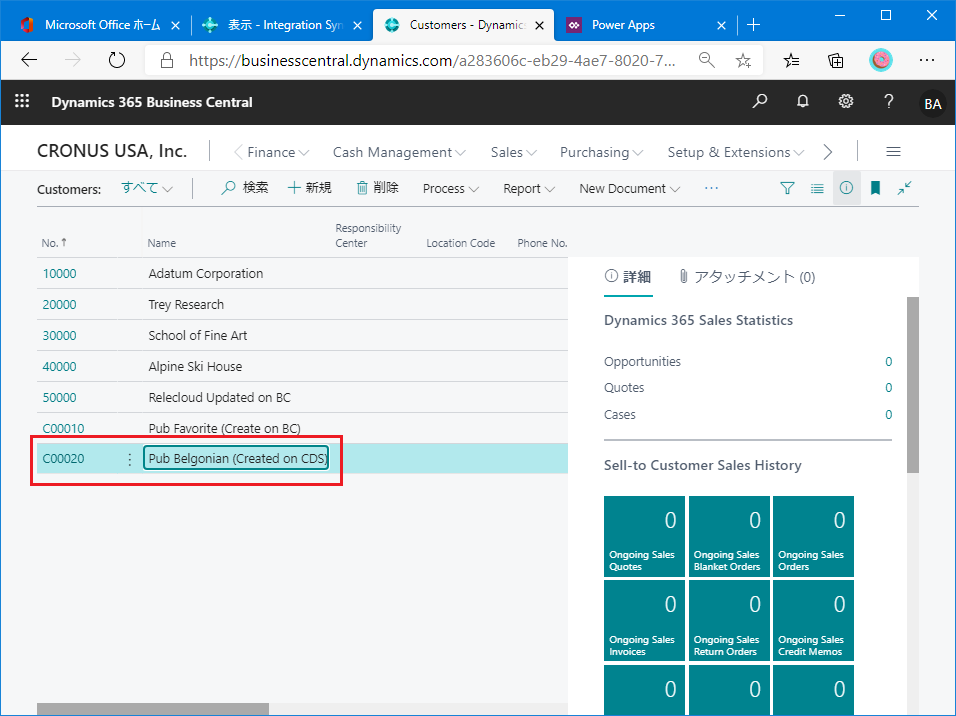This screenshot has width=956, height=716.
Task: Expand the Cash Management menu
Action: pyautogui.click(x=399, y=152)
